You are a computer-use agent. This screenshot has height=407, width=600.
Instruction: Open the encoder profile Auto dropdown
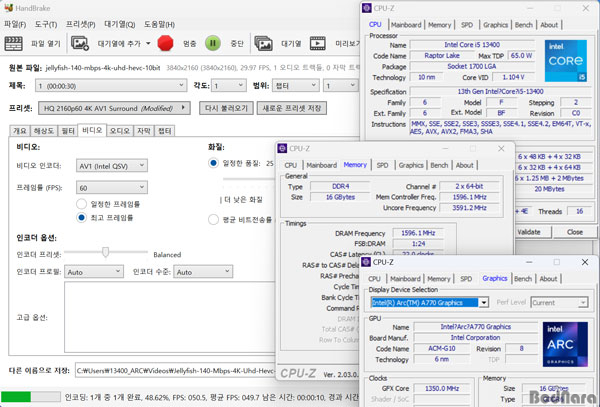94,272
